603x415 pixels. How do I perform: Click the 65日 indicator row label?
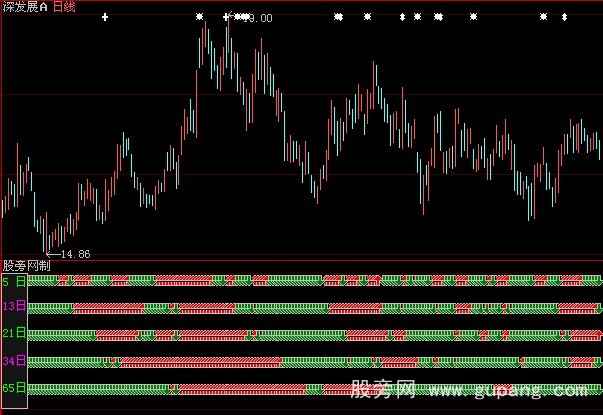click(x=14, y=387)
